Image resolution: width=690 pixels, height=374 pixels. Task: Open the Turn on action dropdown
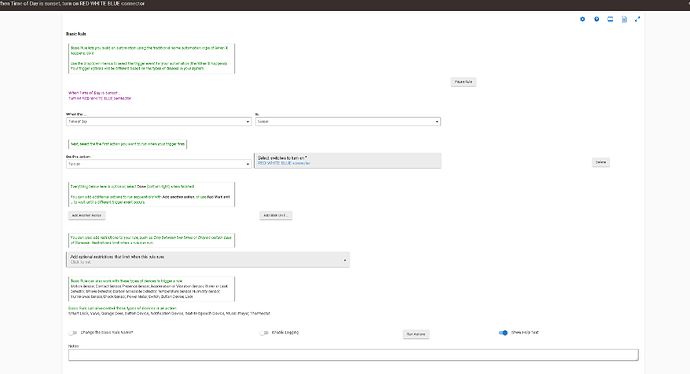(x=159, y=164)
